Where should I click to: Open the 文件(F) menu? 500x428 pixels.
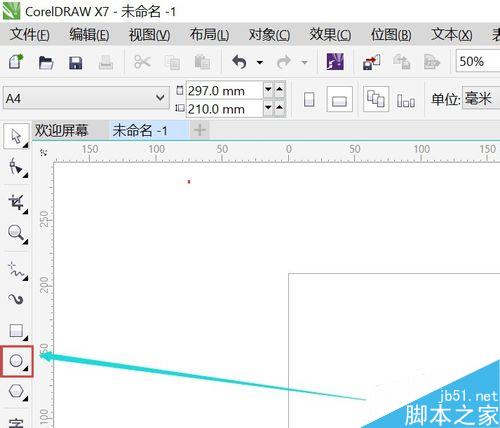tap(30, 34)
